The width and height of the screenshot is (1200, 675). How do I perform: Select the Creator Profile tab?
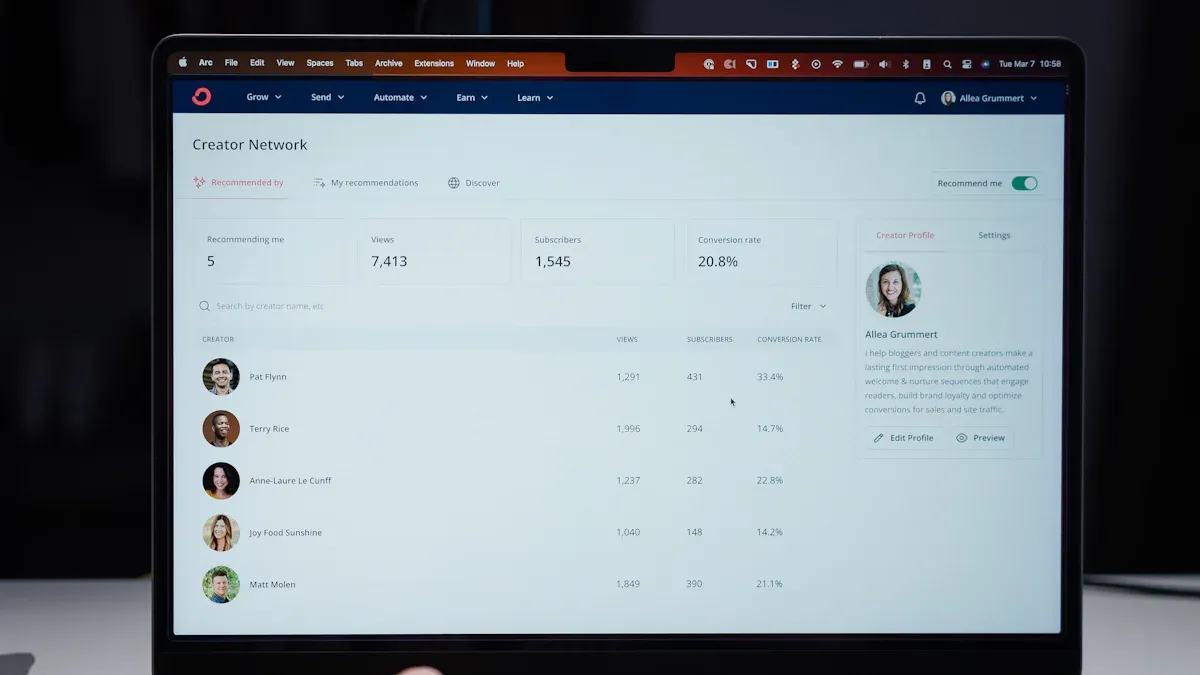905,236
